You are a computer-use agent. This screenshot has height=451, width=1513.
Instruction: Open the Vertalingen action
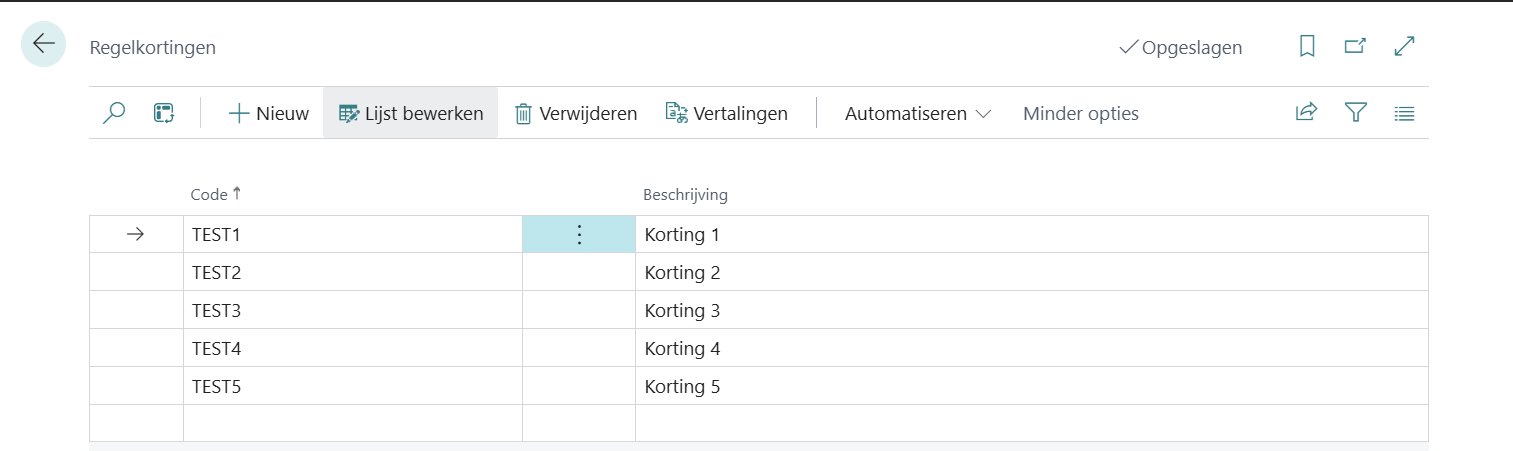click(x=727, y=113)
